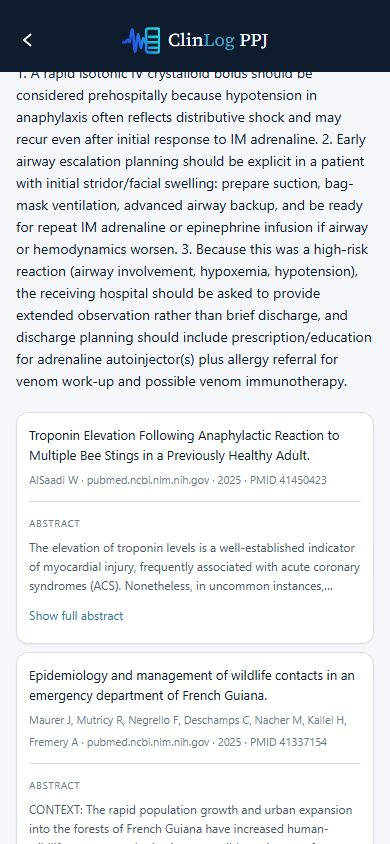The width and height of the screenshot is (390, 844).
Task: Click the anaphylaxis recommendations paragraph
Action: pos(194,227)
